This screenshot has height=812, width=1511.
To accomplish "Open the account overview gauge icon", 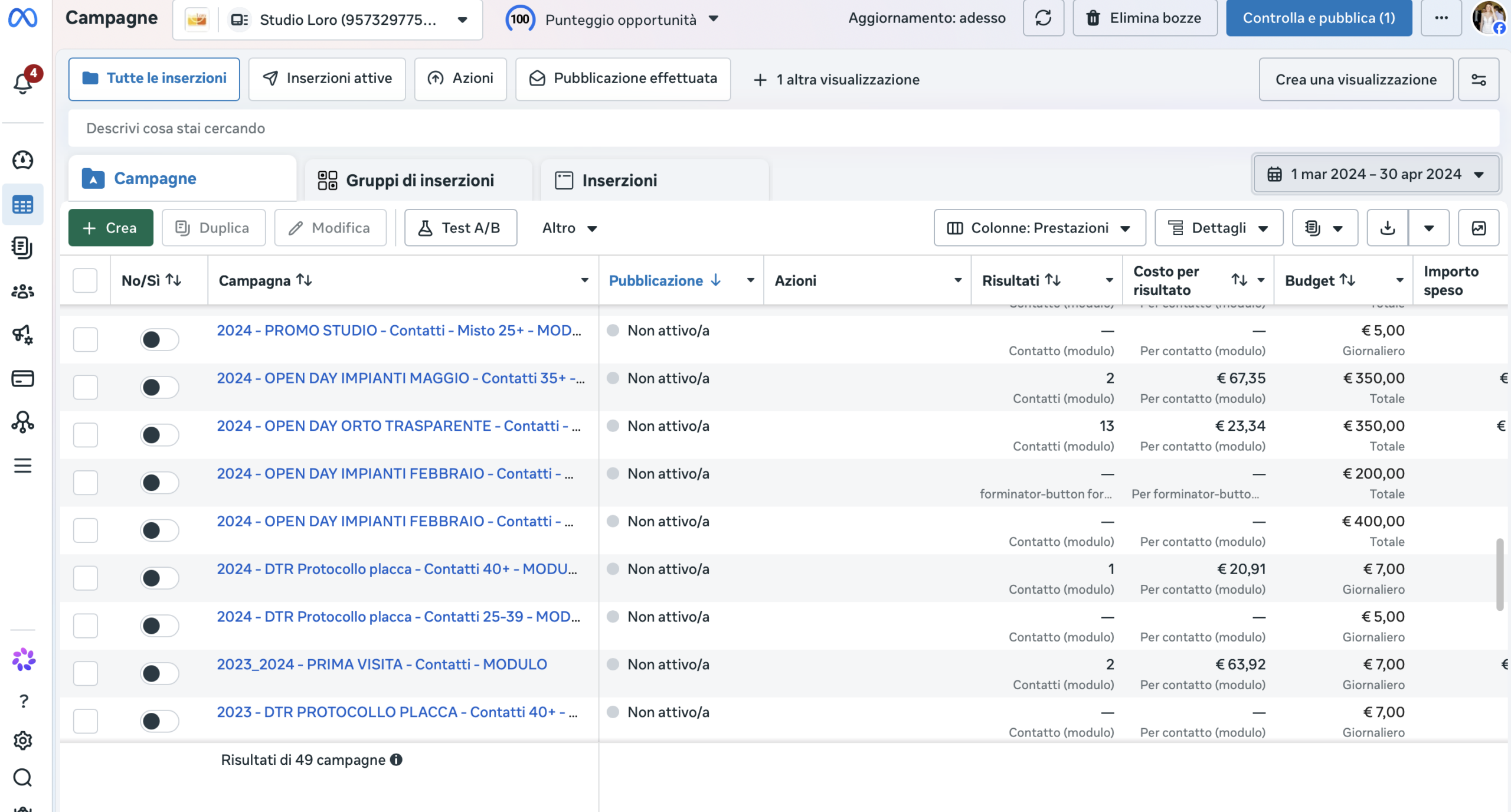I will 22,160.
